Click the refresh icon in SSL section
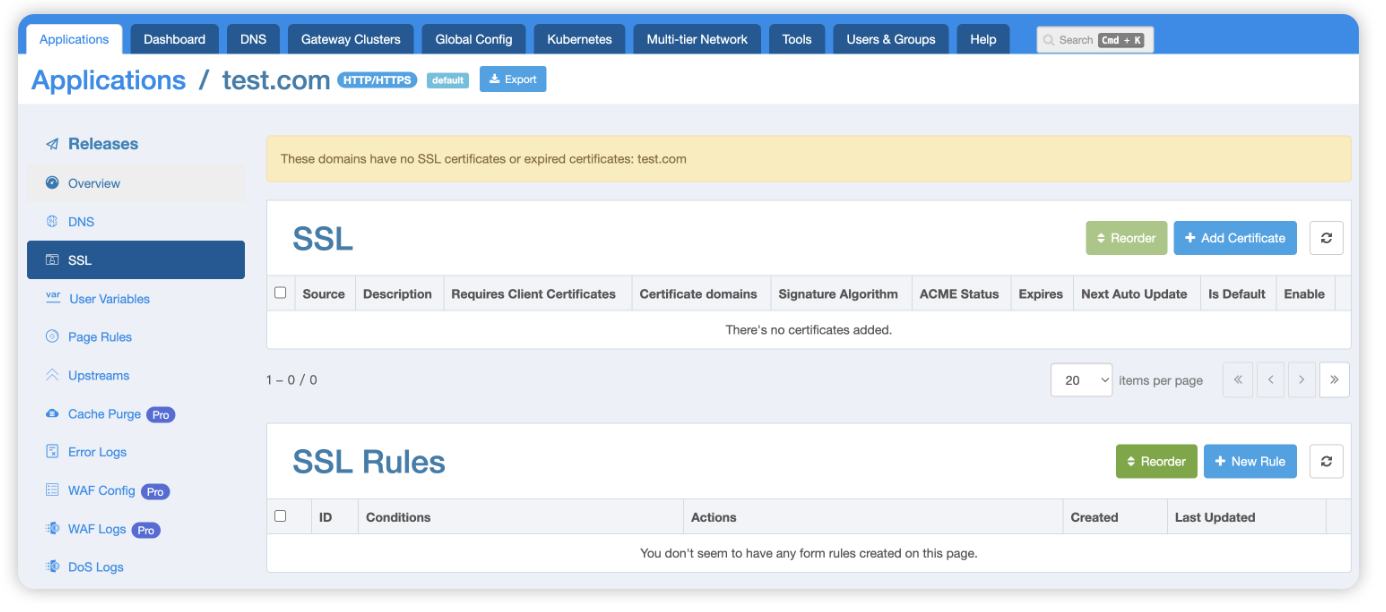This screenshot has height=612, width=1386. (1326, 238)
